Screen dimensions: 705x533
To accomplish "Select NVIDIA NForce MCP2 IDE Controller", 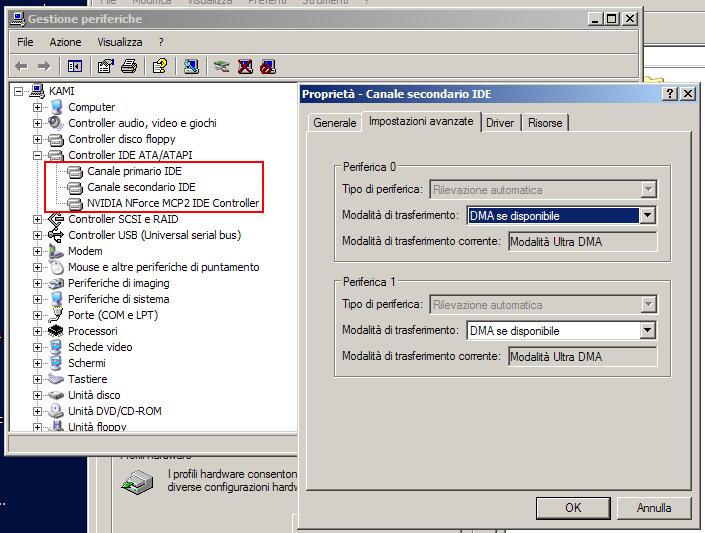I will coord(173,203).
